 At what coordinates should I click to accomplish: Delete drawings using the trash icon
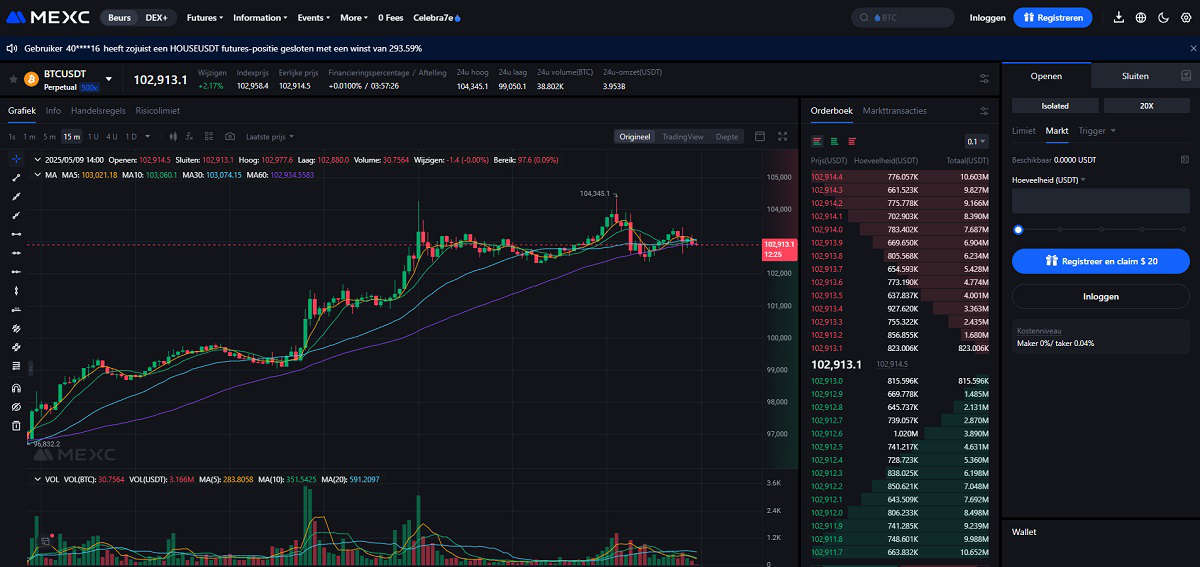pyautogui.click(x=16, y=426)
